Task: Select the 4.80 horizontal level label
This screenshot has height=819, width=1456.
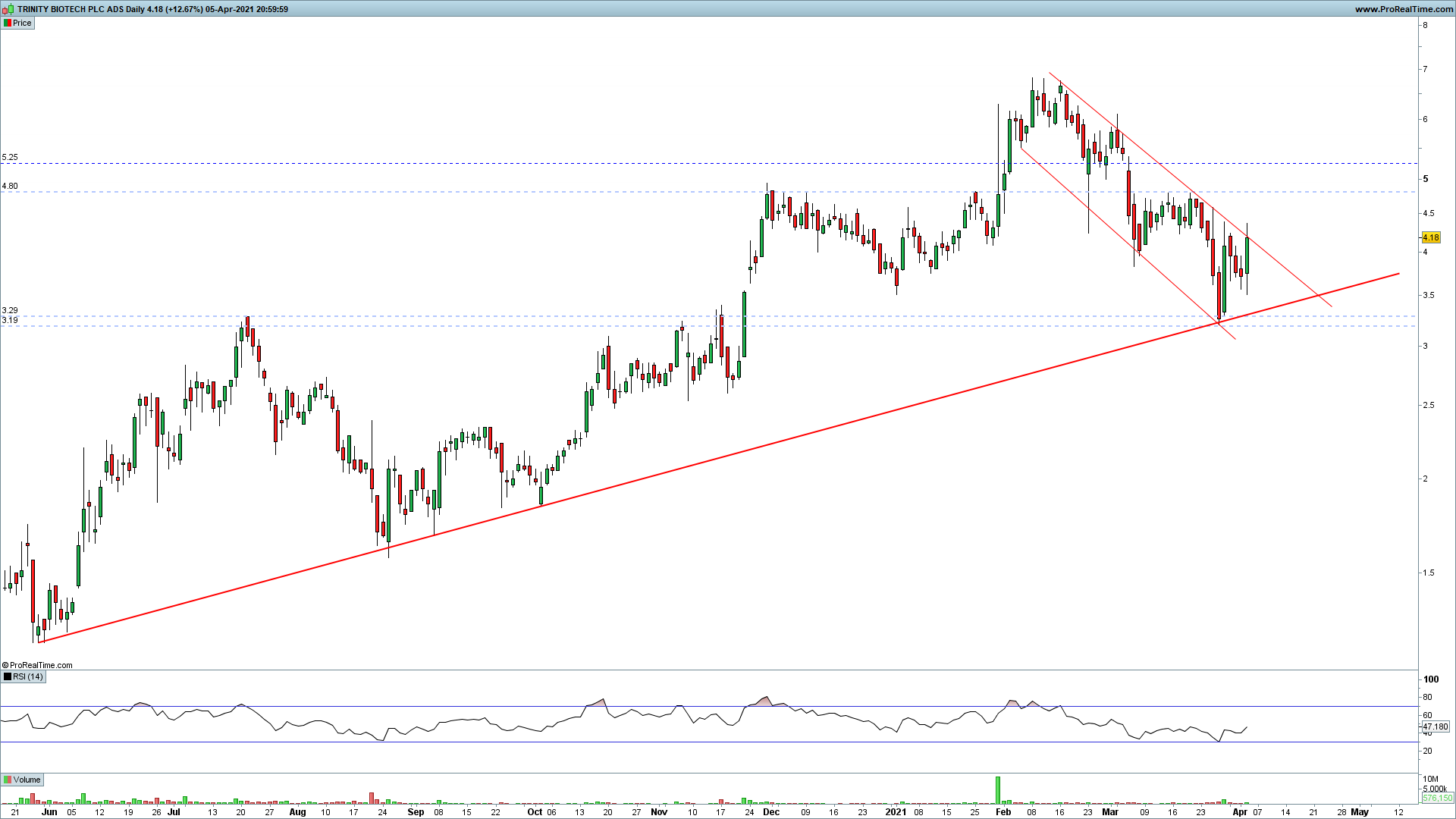Action: [x=10, y=186]
